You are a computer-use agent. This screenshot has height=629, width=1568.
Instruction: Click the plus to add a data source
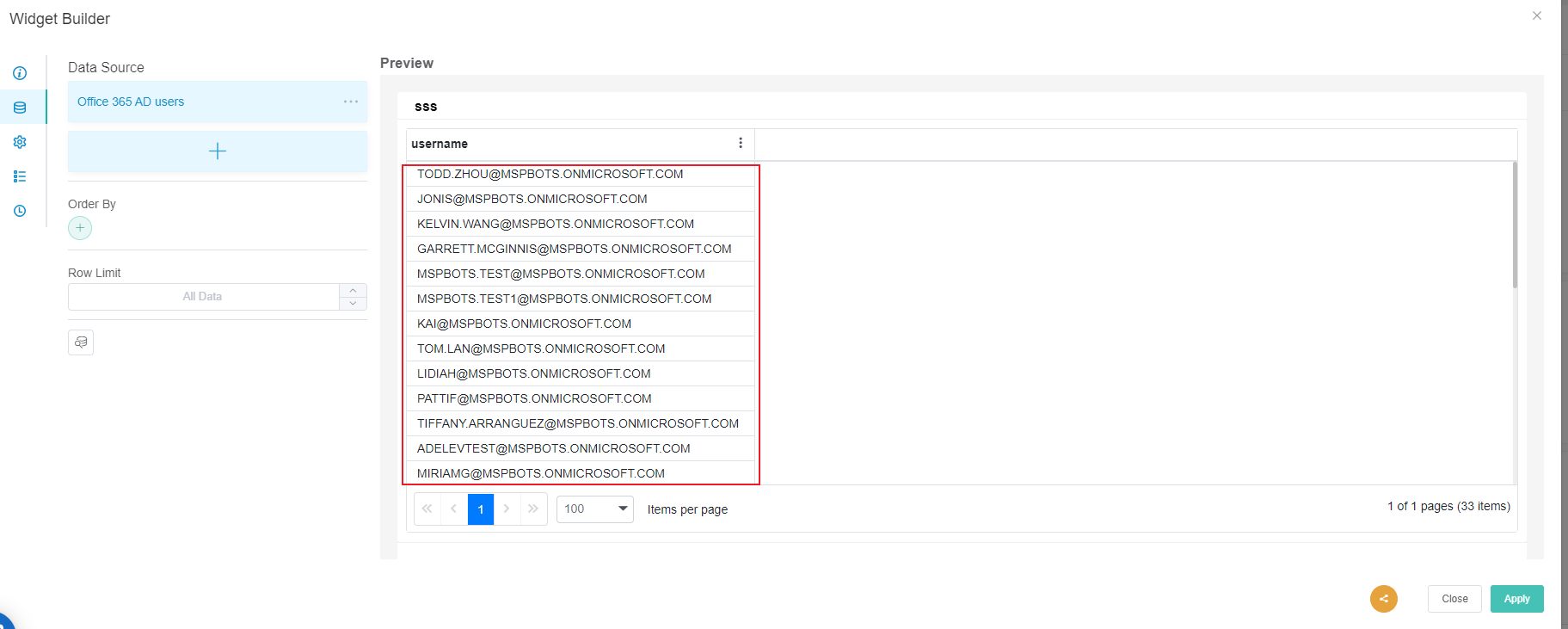tap(218, 151)
